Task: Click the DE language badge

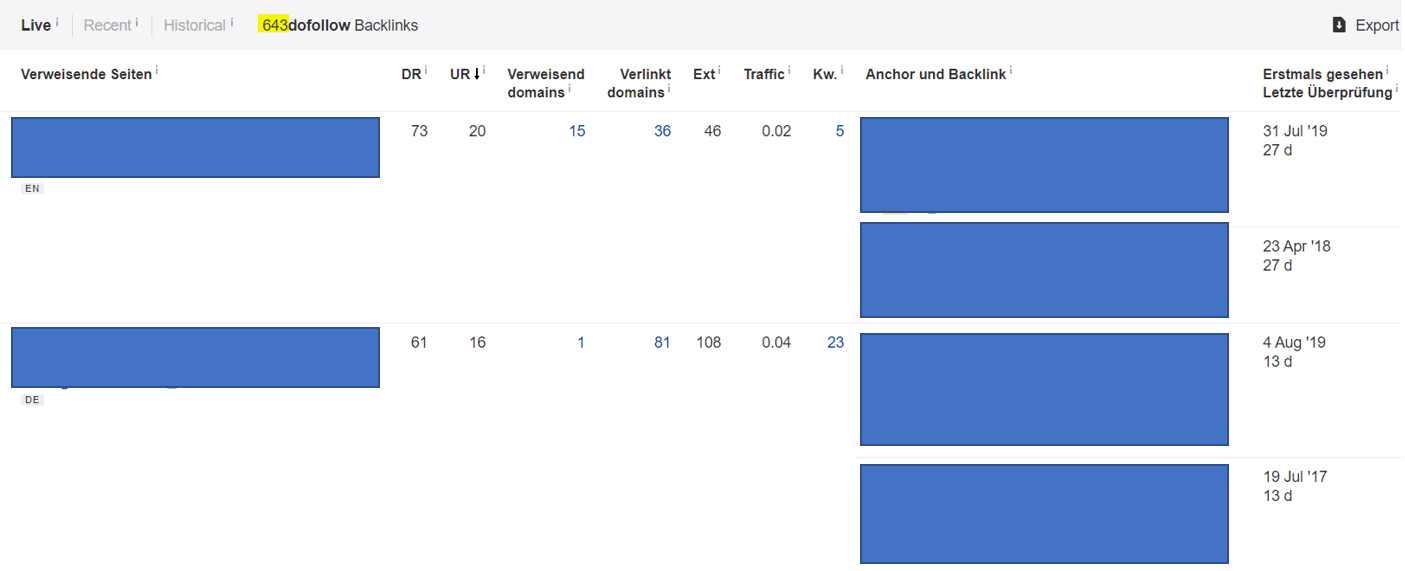Action: pyautogui.click(x=32, y=400)
